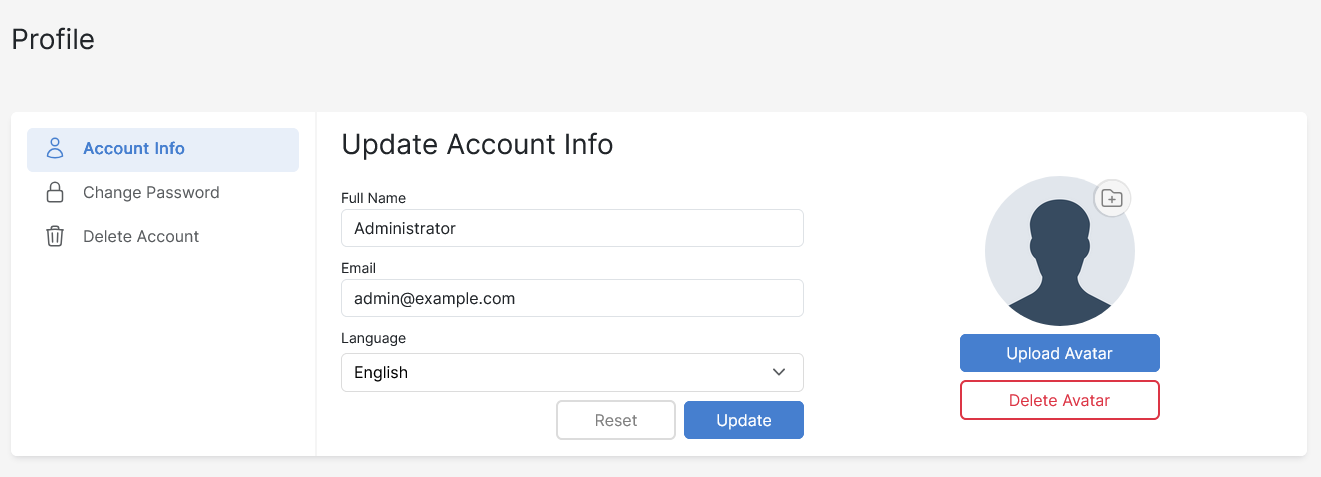Click the Language field label

[x=373, y=338]
